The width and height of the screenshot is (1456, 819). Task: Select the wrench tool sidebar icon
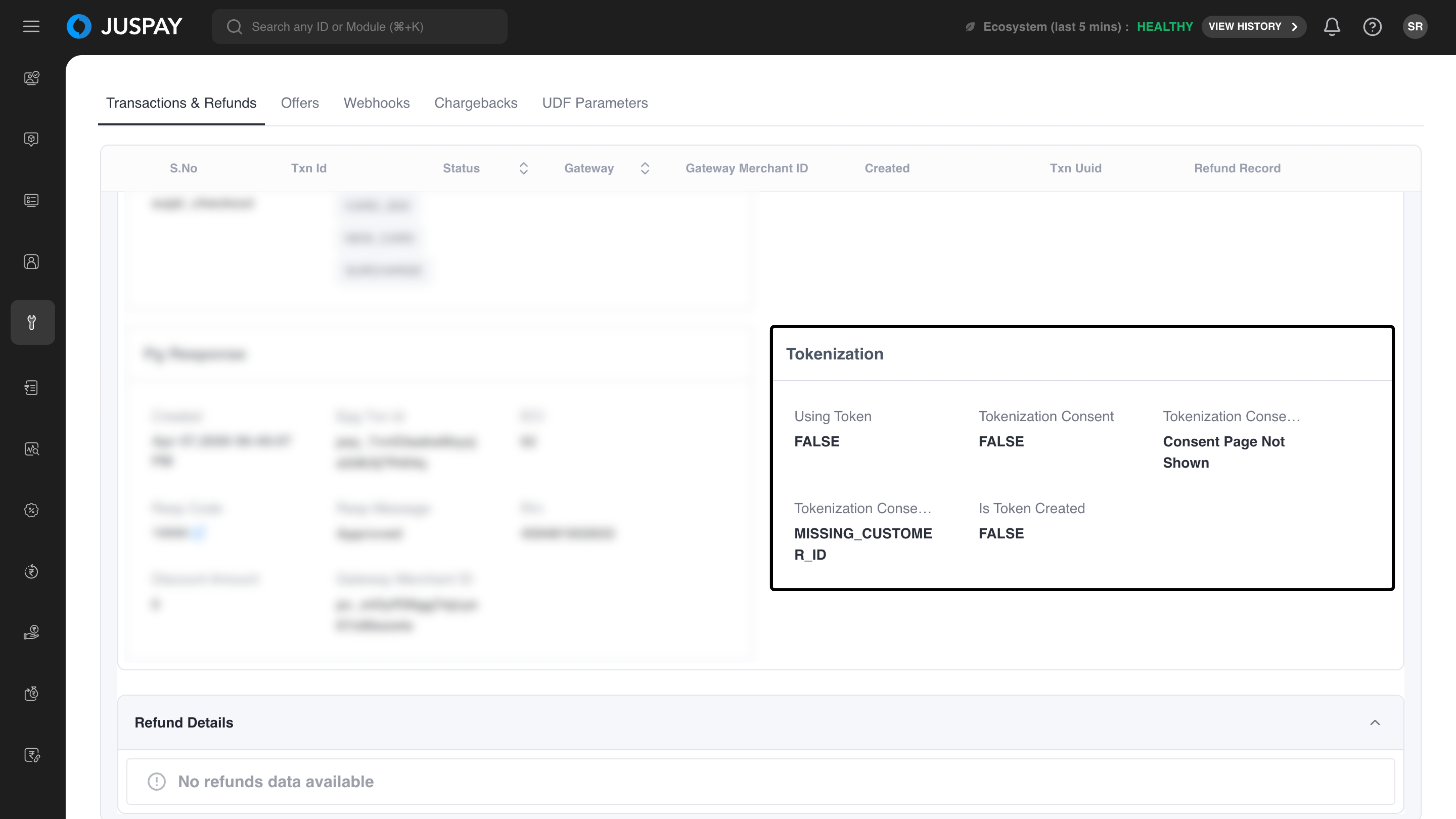(x=32, y=322)
